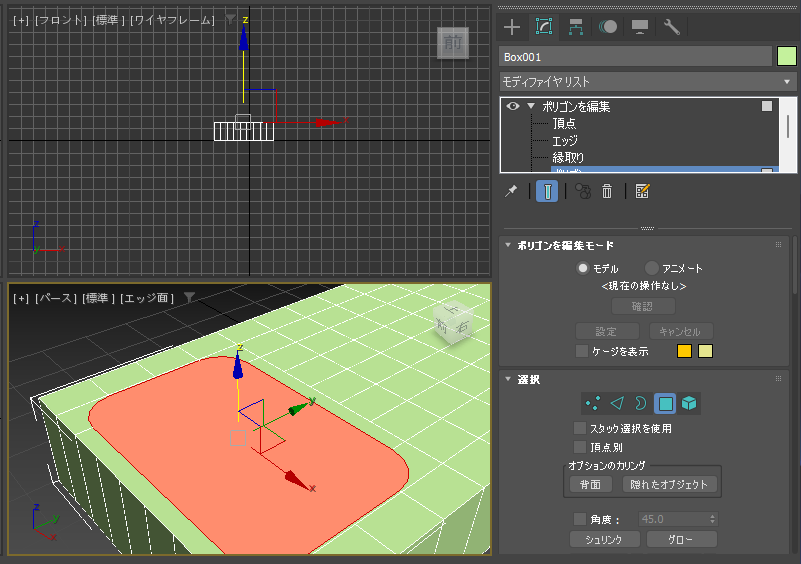The height and width of the screenshot is (564, 801).
Task: Open the [エッジ面] shading menu
Action: point(147,298)
